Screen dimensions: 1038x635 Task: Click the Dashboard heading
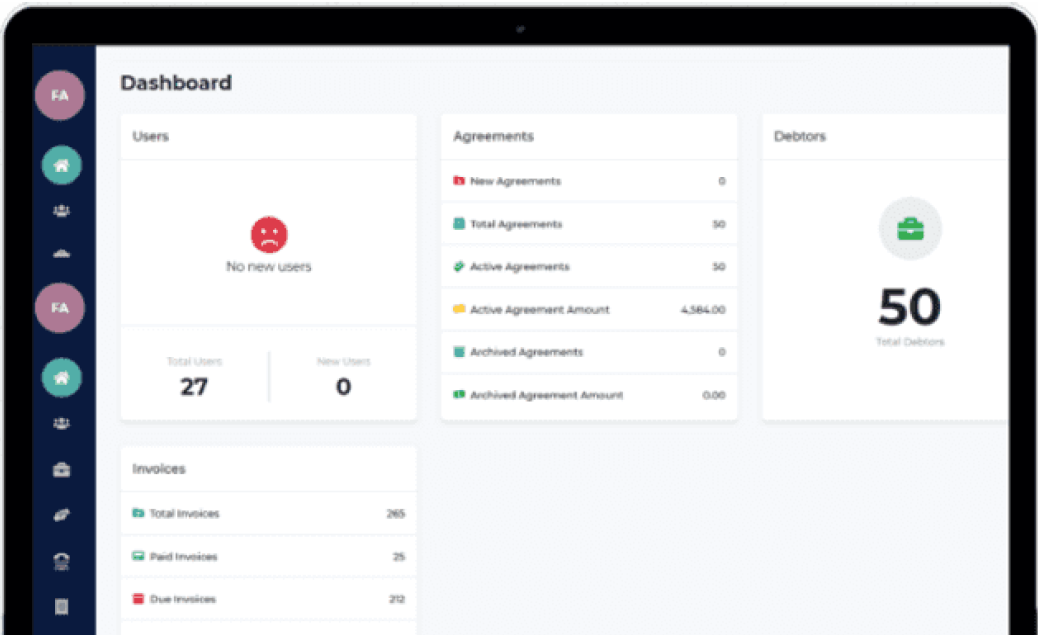pyautogui.click(x=176, y=83)
